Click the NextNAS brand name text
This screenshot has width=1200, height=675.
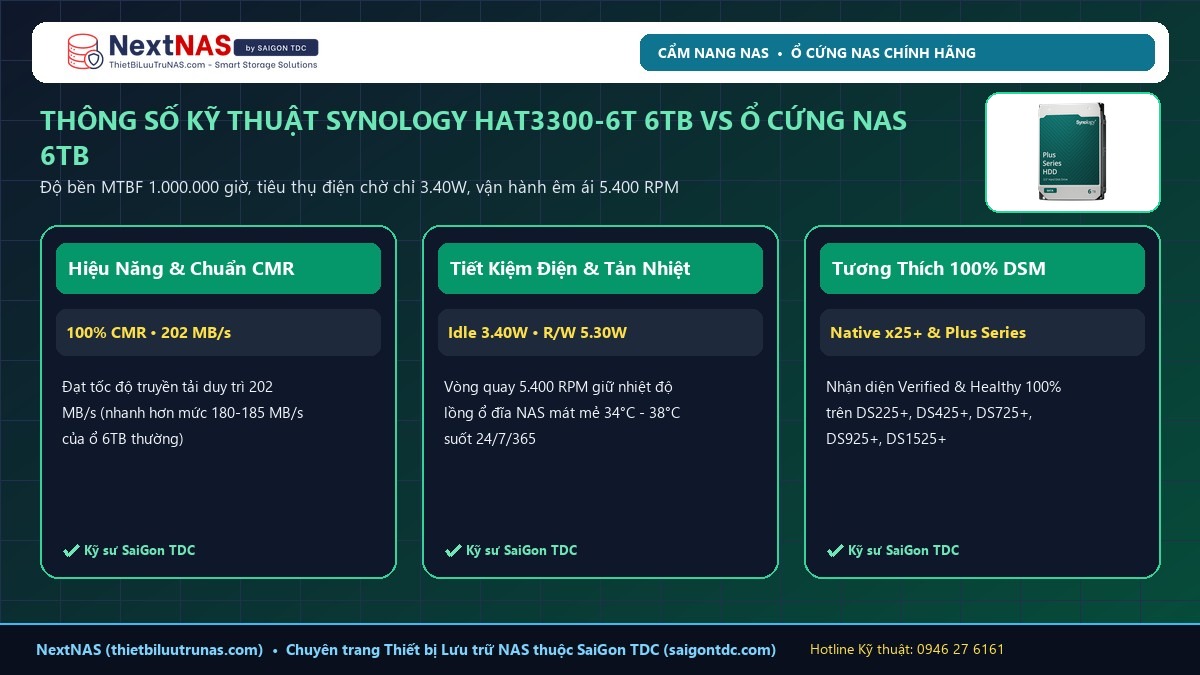pyautogui.click(x=168, y=46)
